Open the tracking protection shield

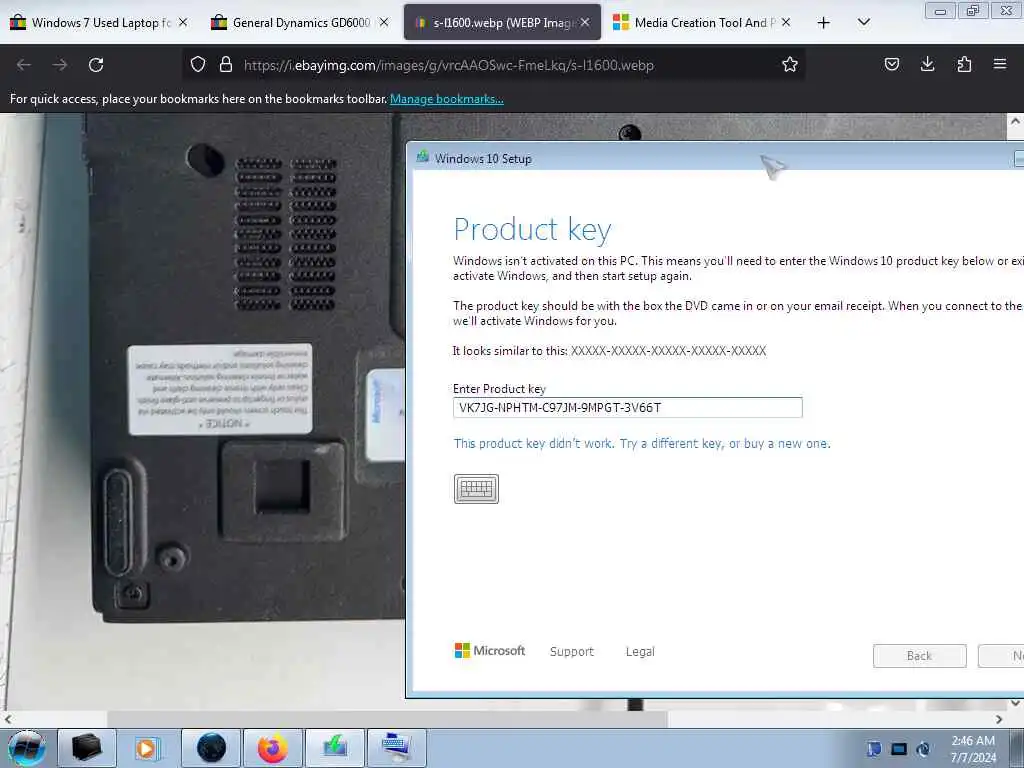click(198, 65)
